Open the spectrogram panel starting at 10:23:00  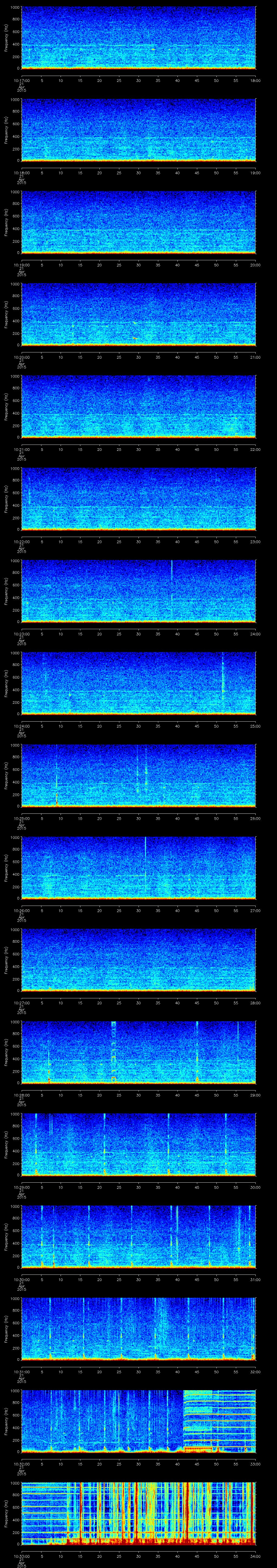coord(138,591)
